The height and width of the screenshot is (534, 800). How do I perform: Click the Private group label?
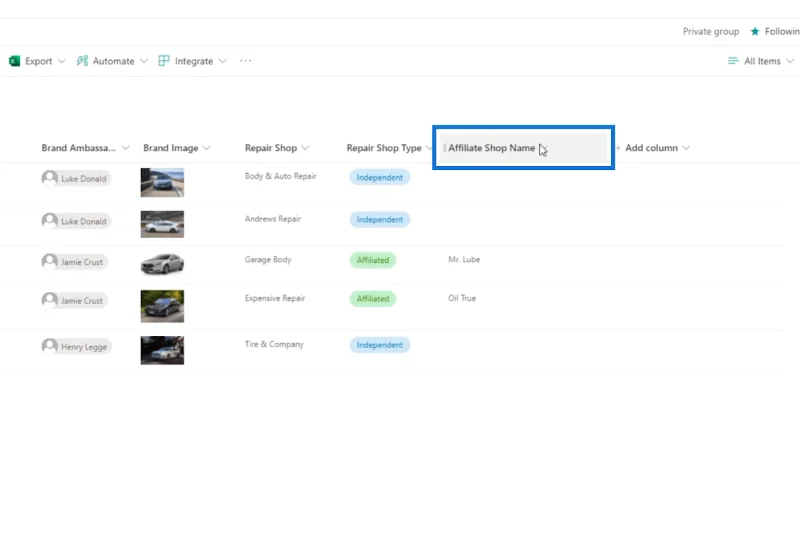pos(711,32)
